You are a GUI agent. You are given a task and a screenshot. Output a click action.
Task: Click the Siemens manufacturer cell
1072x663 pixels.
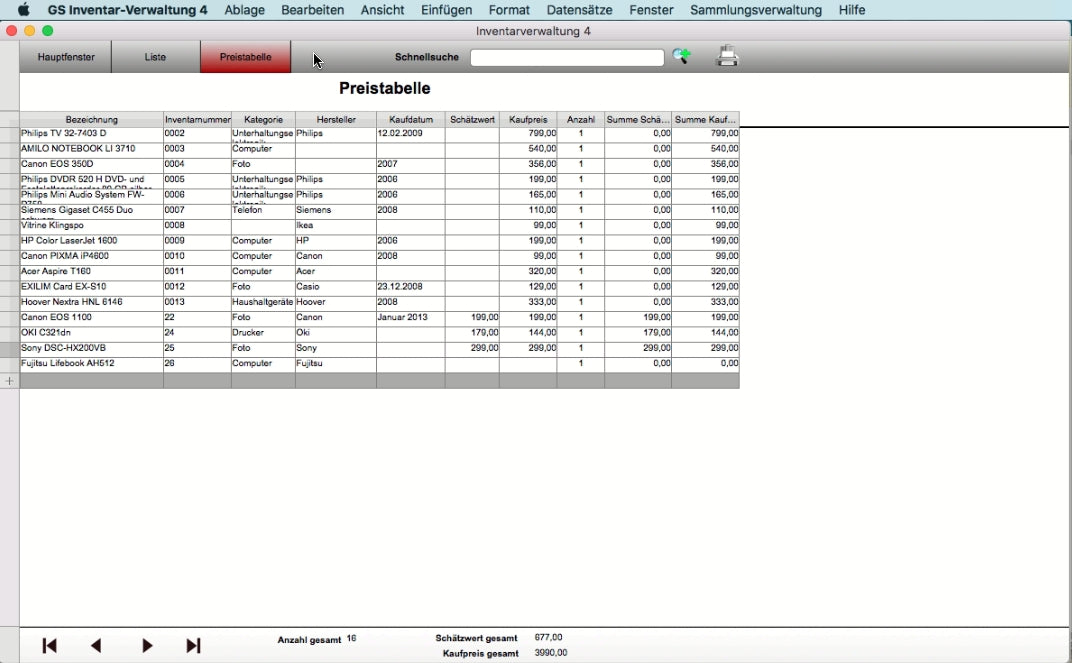pyautogui.click(x=336, y=211)
